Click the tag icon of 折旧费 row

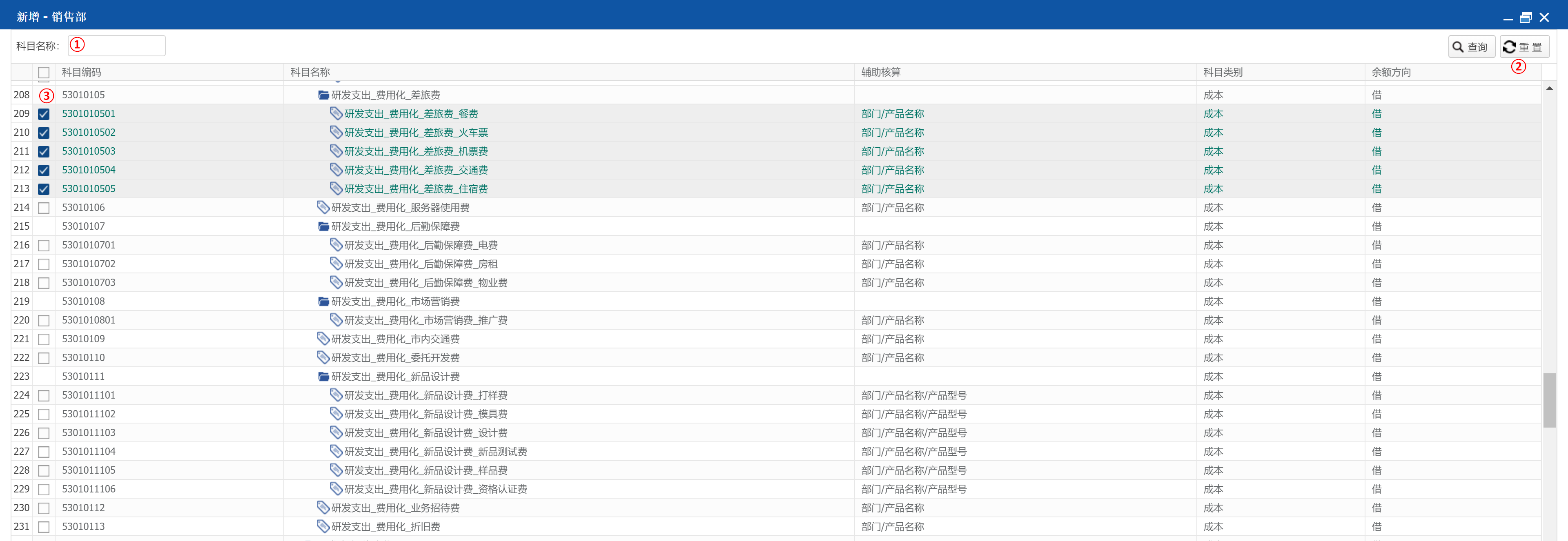pyautogui.click(x=323, y=526)
